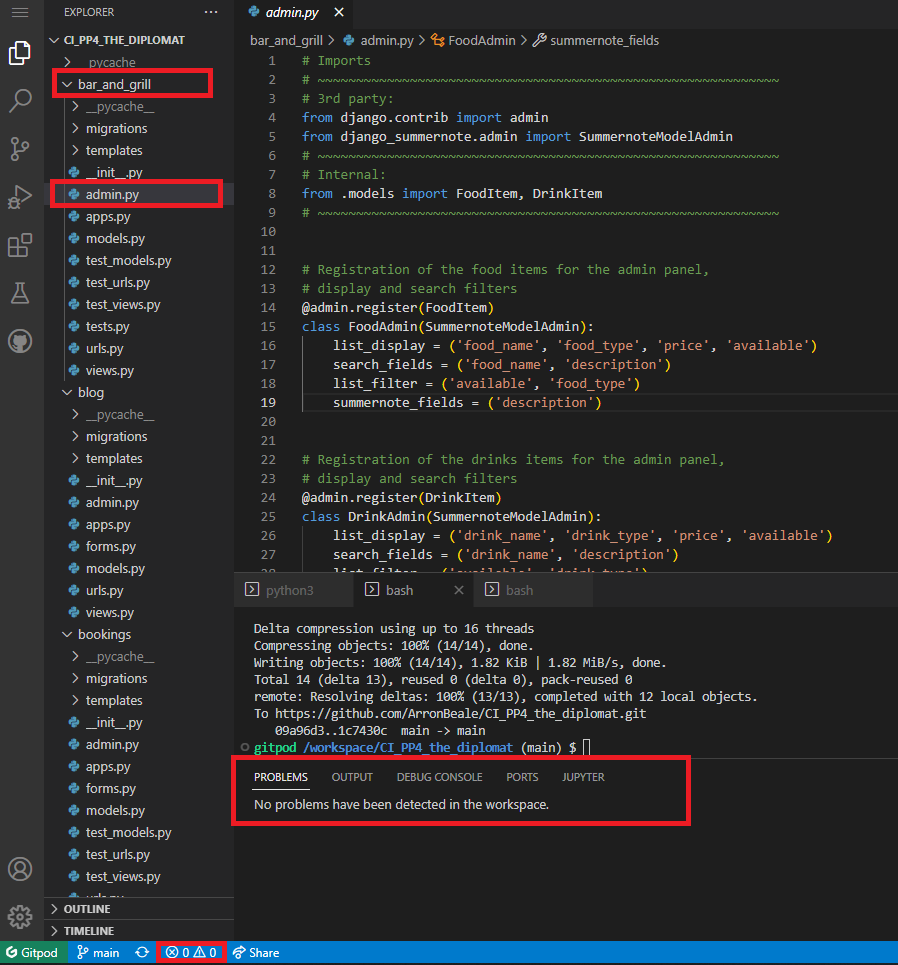
Task: Open the GitHub view icon
Action: 20,341
